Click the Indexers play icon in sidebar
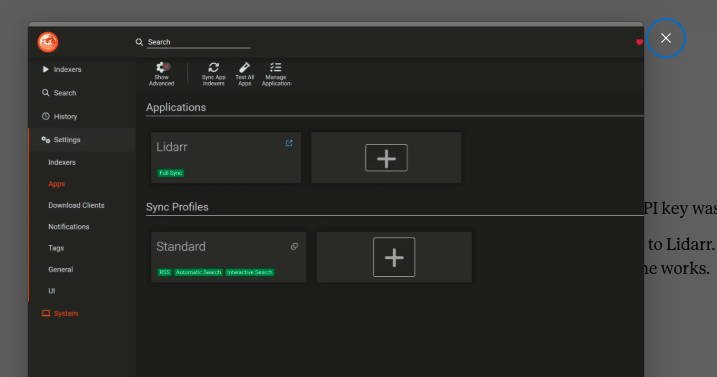Screen dimensions: 717x377 (45, 70)
